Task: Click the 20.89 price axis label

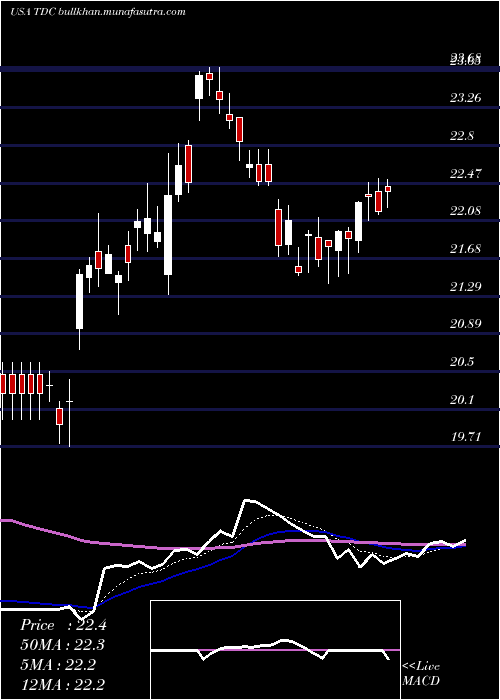Action: tap(465, 324)
